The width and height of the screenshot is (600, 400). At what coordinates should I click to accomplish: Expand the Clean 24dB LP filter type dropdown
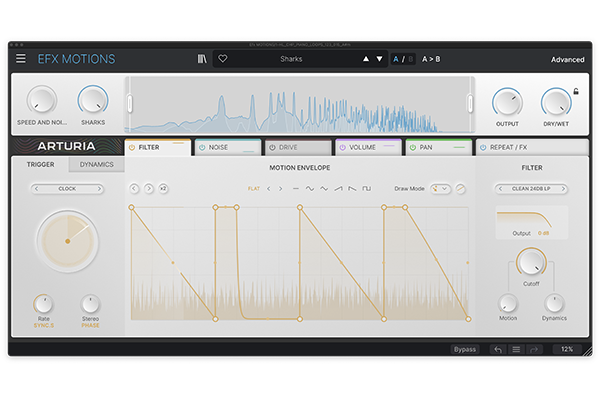532,188
